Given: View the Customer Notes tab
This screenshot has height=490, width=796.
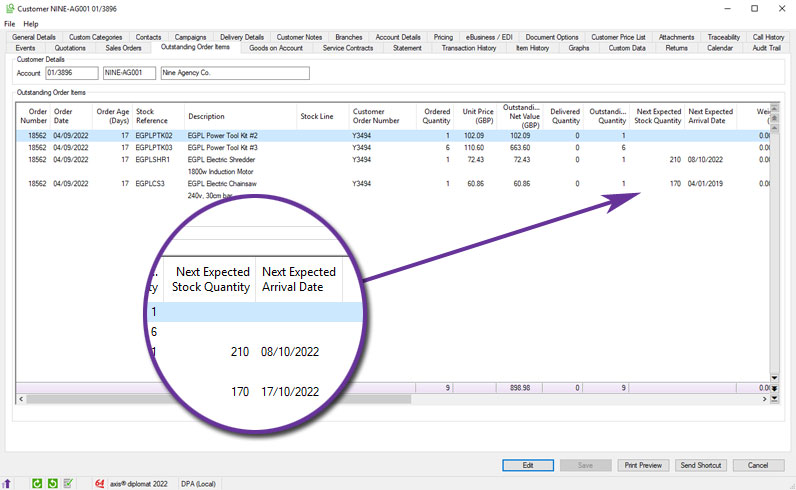Looking at the screenshot, I should 299,37.
